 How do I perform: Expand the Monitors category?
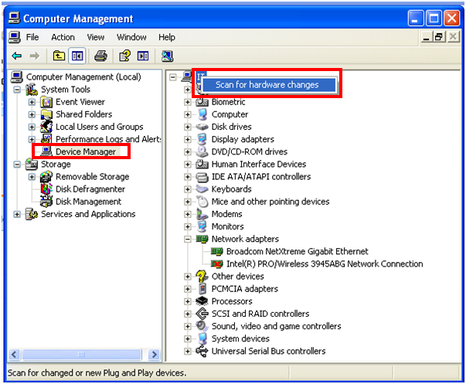188,227
